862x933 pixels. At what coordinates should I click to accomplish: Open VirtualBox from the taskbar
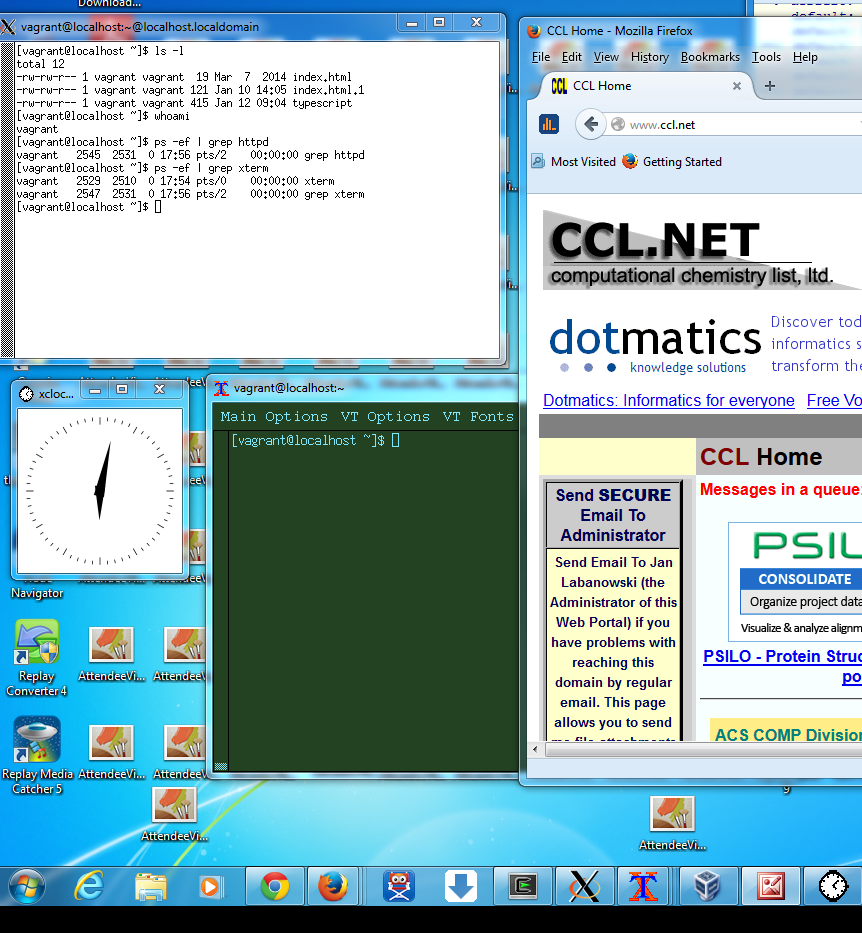pyautogui.click(x=708, y=886)
